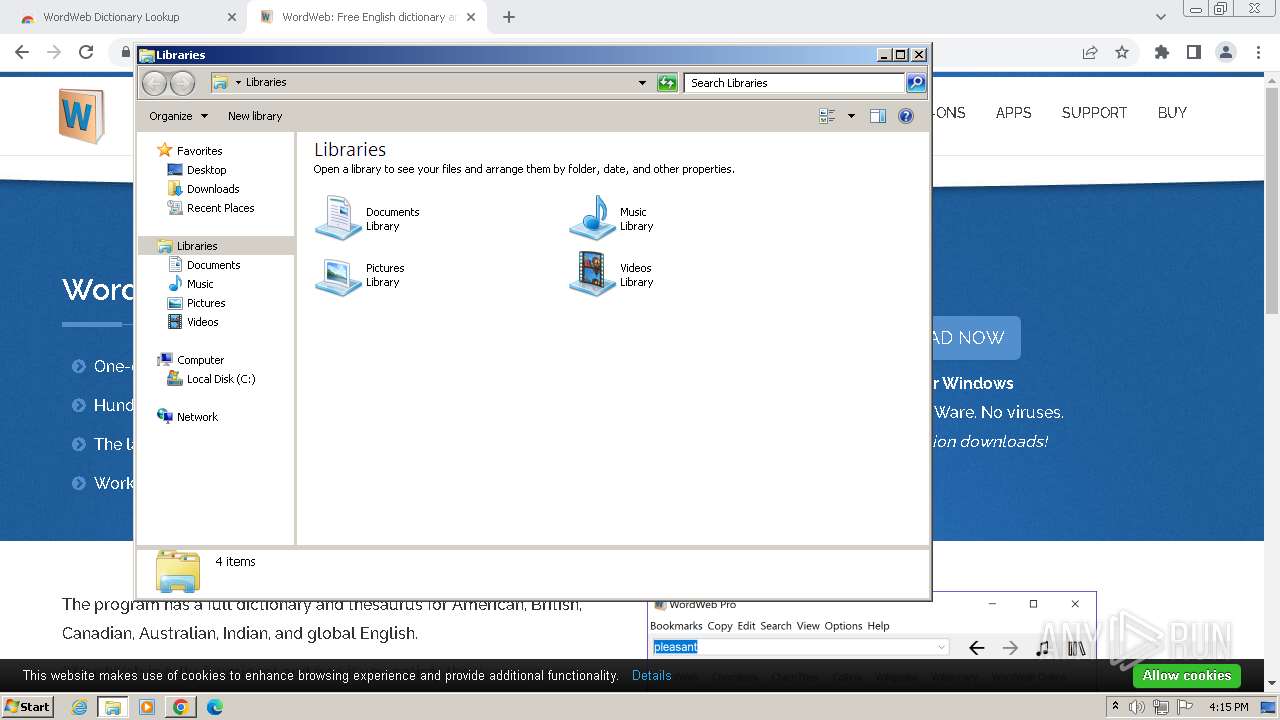Open Microsoft Edge from taskbar
Screen dimensions: 1280x720
point(214,707)
